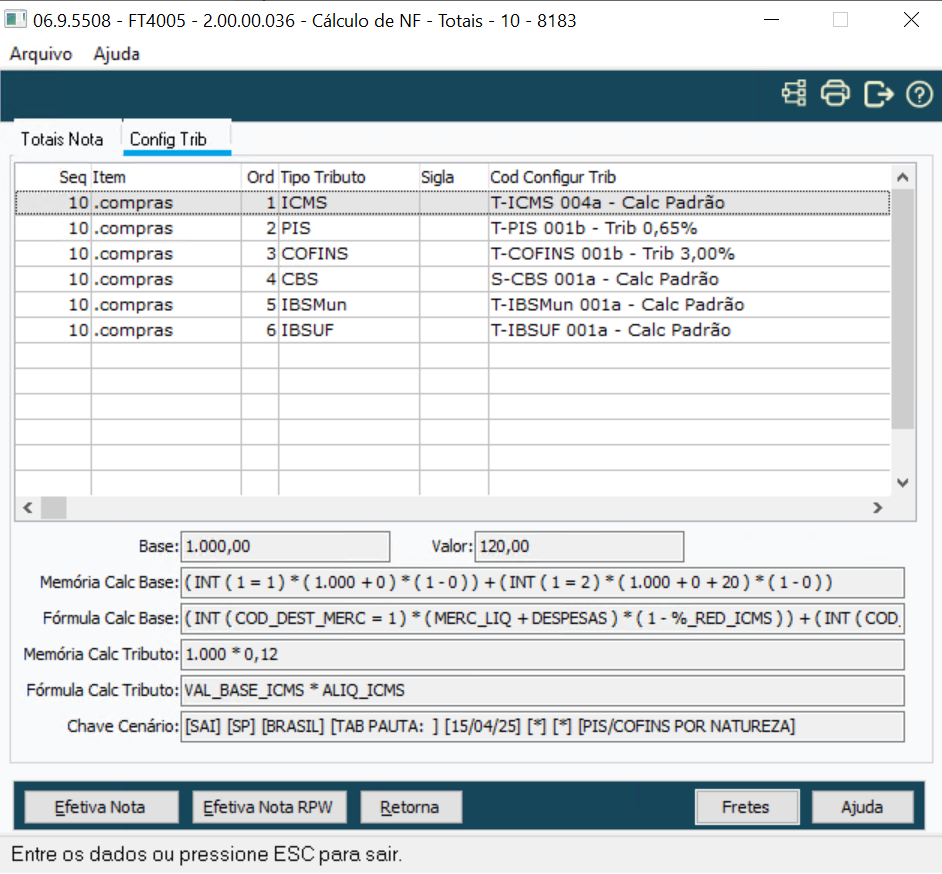Click 'T-COFINS 001b - Trib 3,00%' cell
The height and width of the screenshot is (874, 942).
click(689, 254)
